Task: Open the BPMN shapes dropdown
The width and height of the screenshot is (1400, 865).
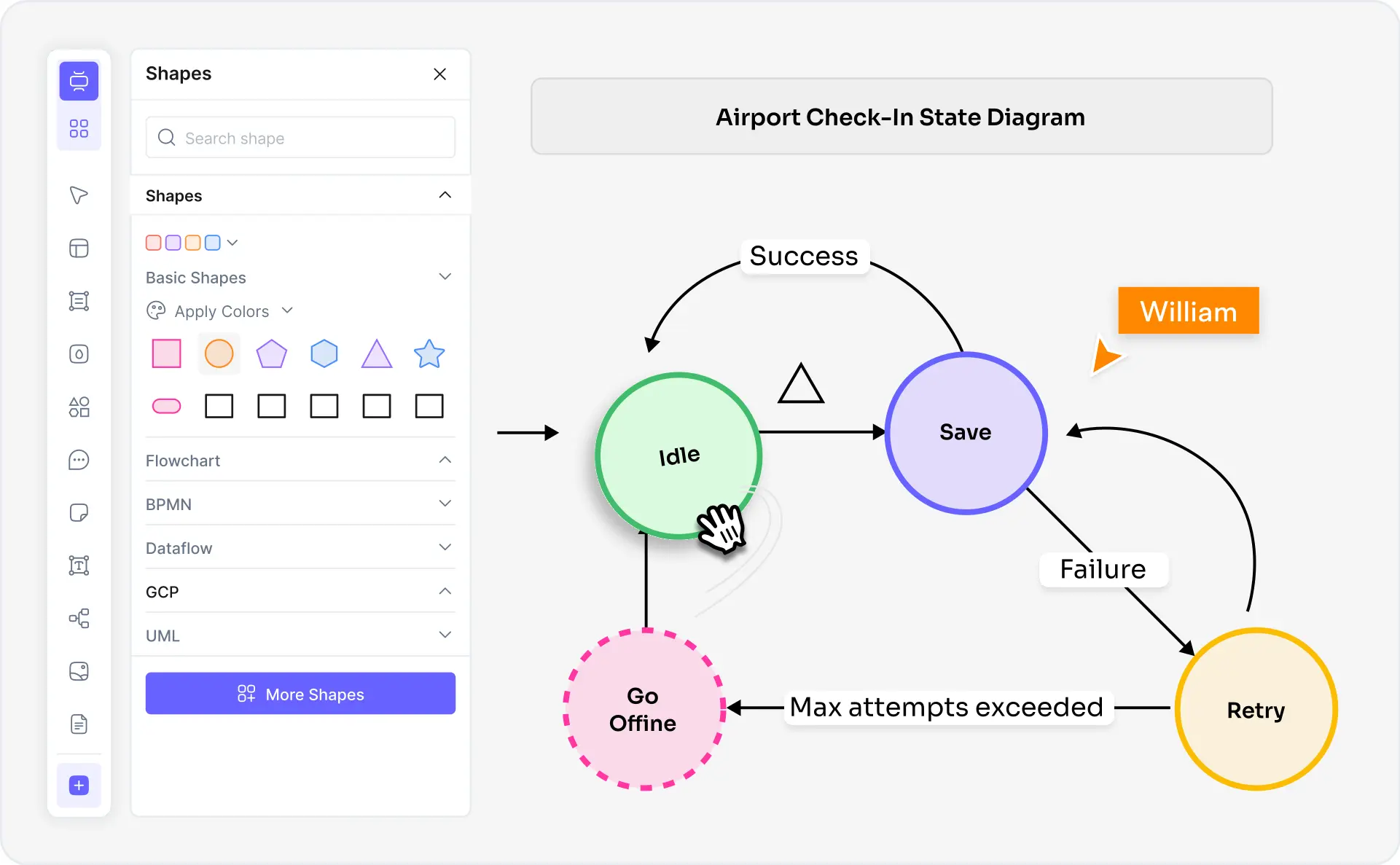Action: 445,504
